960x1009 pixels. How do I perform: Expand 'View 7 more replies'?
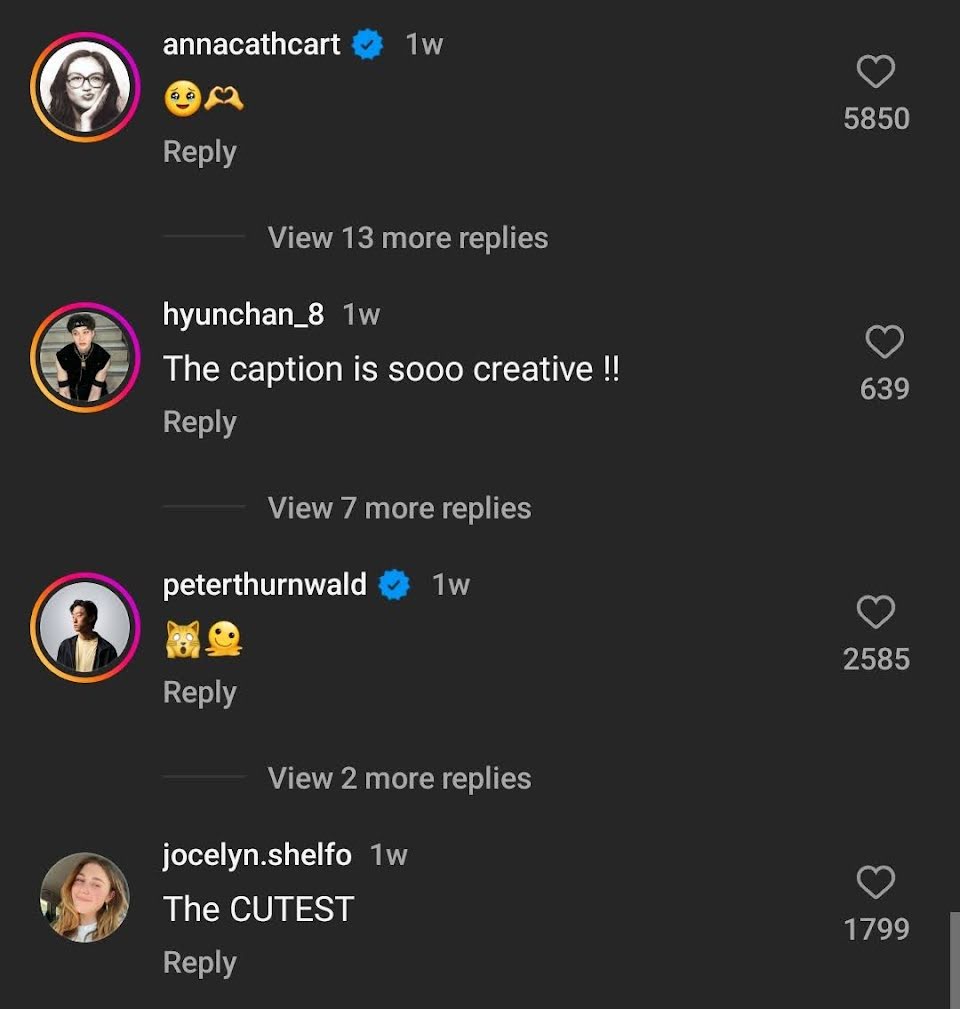[x=399, y=508]
